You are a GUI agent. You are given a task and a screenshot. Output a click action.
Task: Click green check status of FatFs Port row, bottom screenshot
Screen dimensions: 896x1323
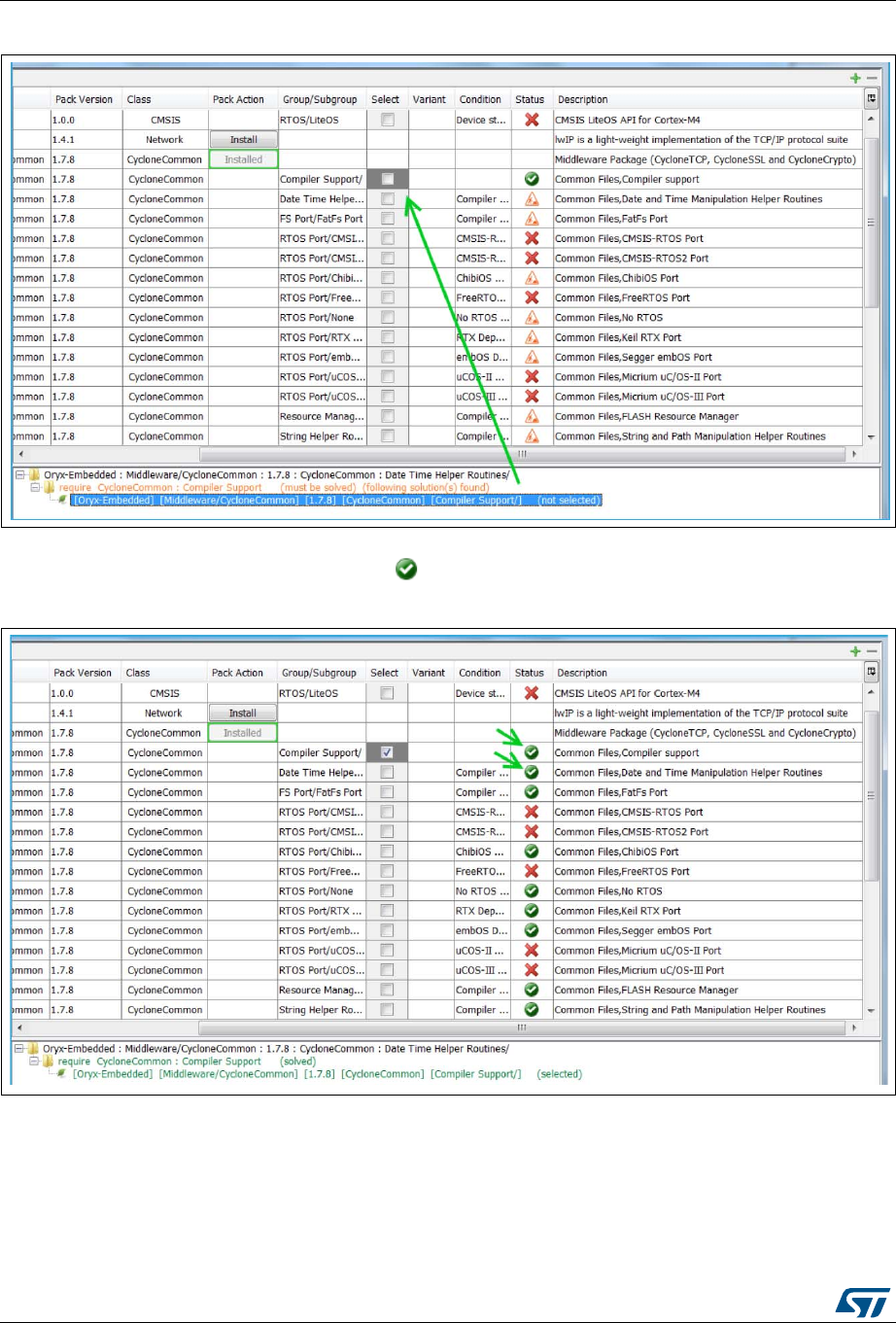pos(531,792)
